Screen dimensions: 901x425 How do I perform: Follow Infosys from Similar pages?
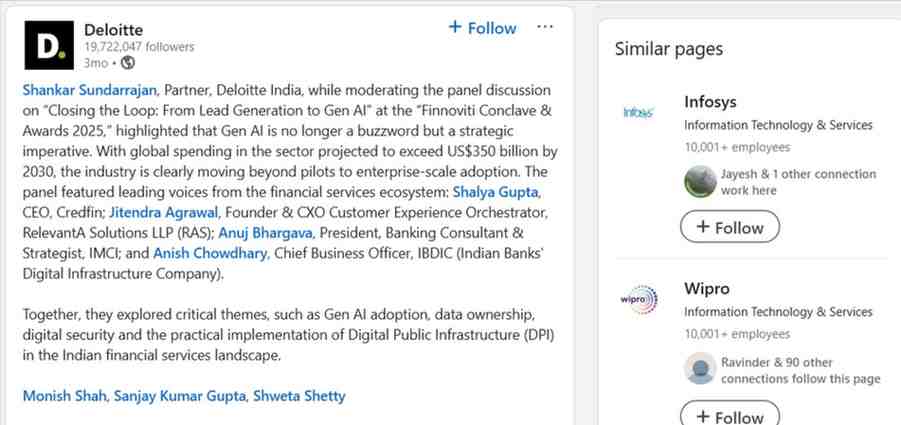click(729, 227)
